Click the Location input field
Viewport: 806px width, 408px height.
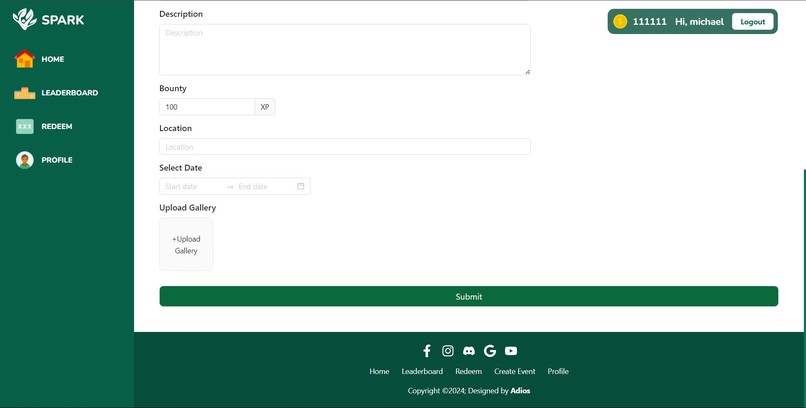345,146
